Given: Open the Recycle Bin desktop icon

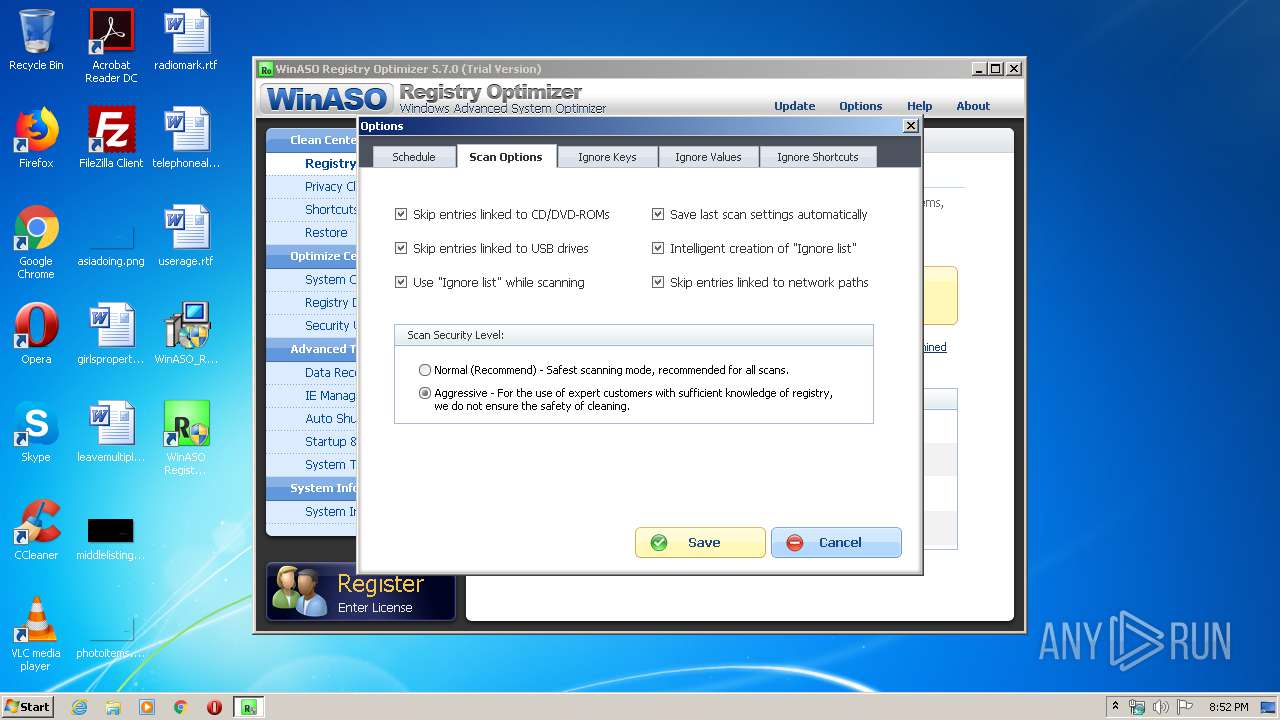Looking at the screenshot, I should [x=36, y=40].
